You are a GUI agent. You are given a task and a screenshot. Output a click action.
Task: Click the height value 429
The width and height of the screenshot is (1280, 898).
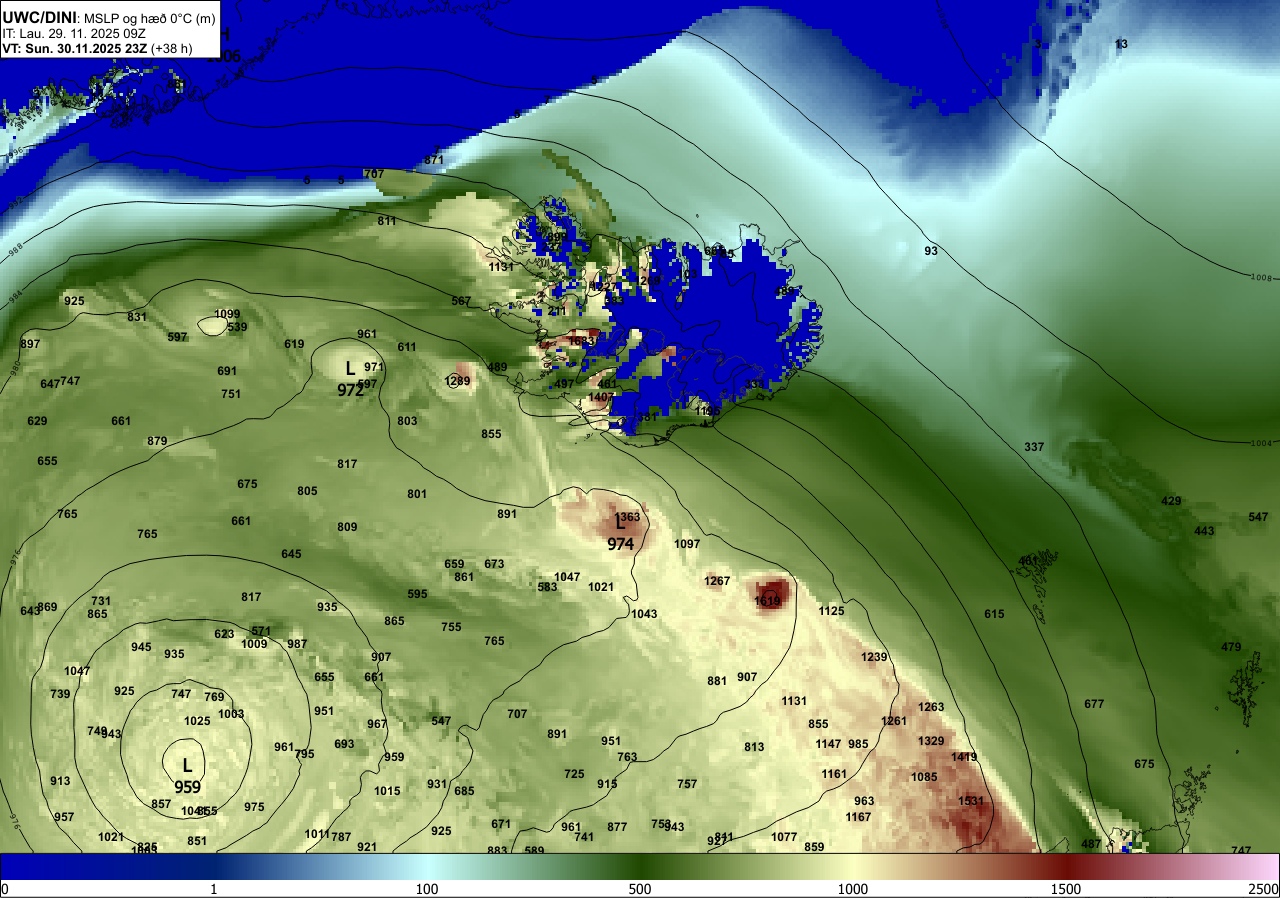point(1171,501)
